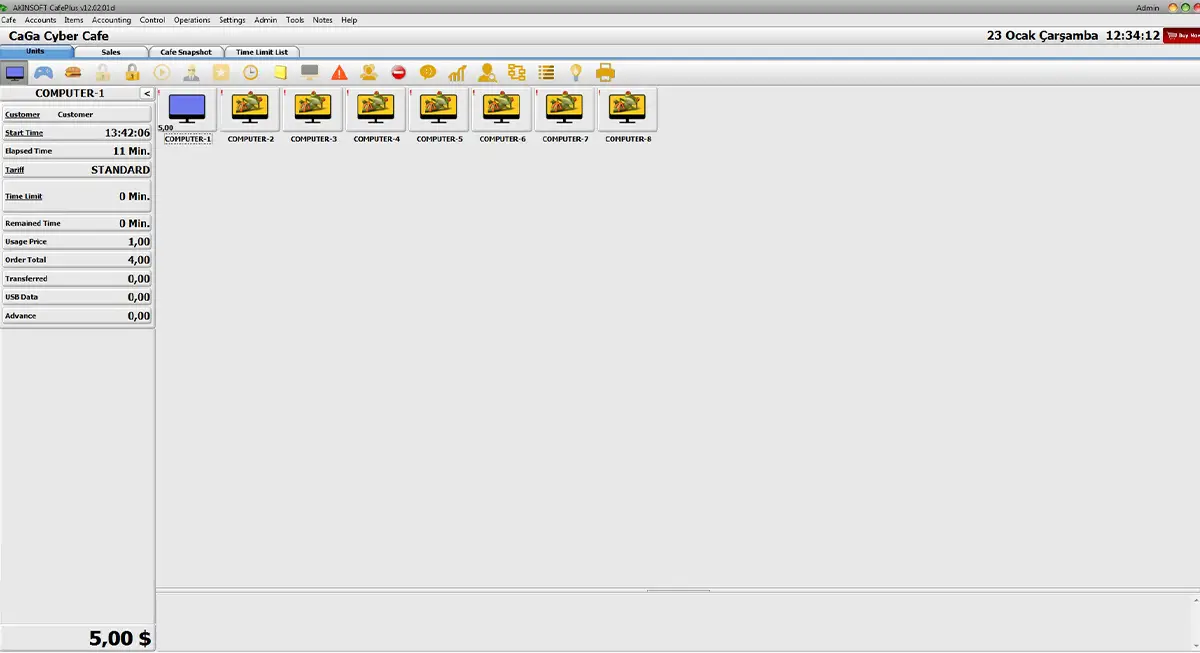The image size is (1200, 653).
Task: Open the Help menu
Action: 349,20
